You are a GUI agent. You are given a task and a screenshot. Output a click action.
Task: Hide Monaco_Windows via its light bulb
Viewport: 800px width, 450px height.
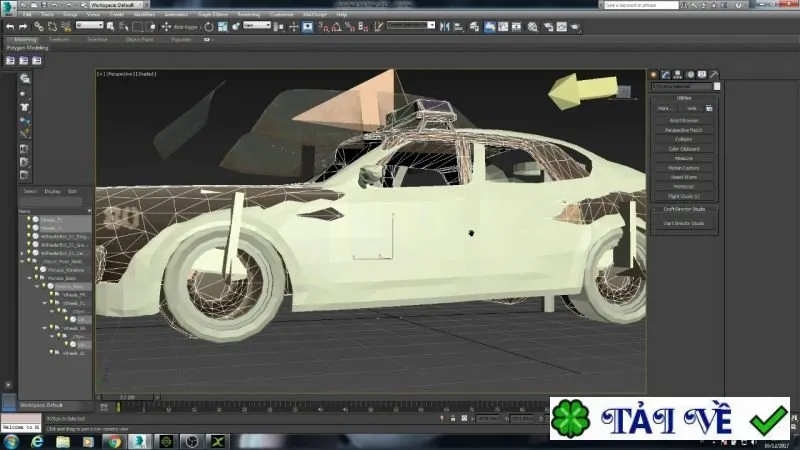tap(37, 269)
